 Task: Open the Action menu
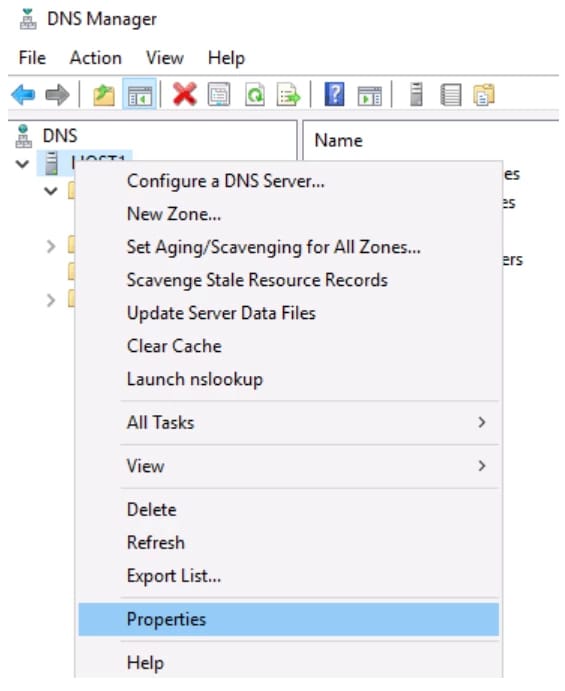(x=96, y=58)
